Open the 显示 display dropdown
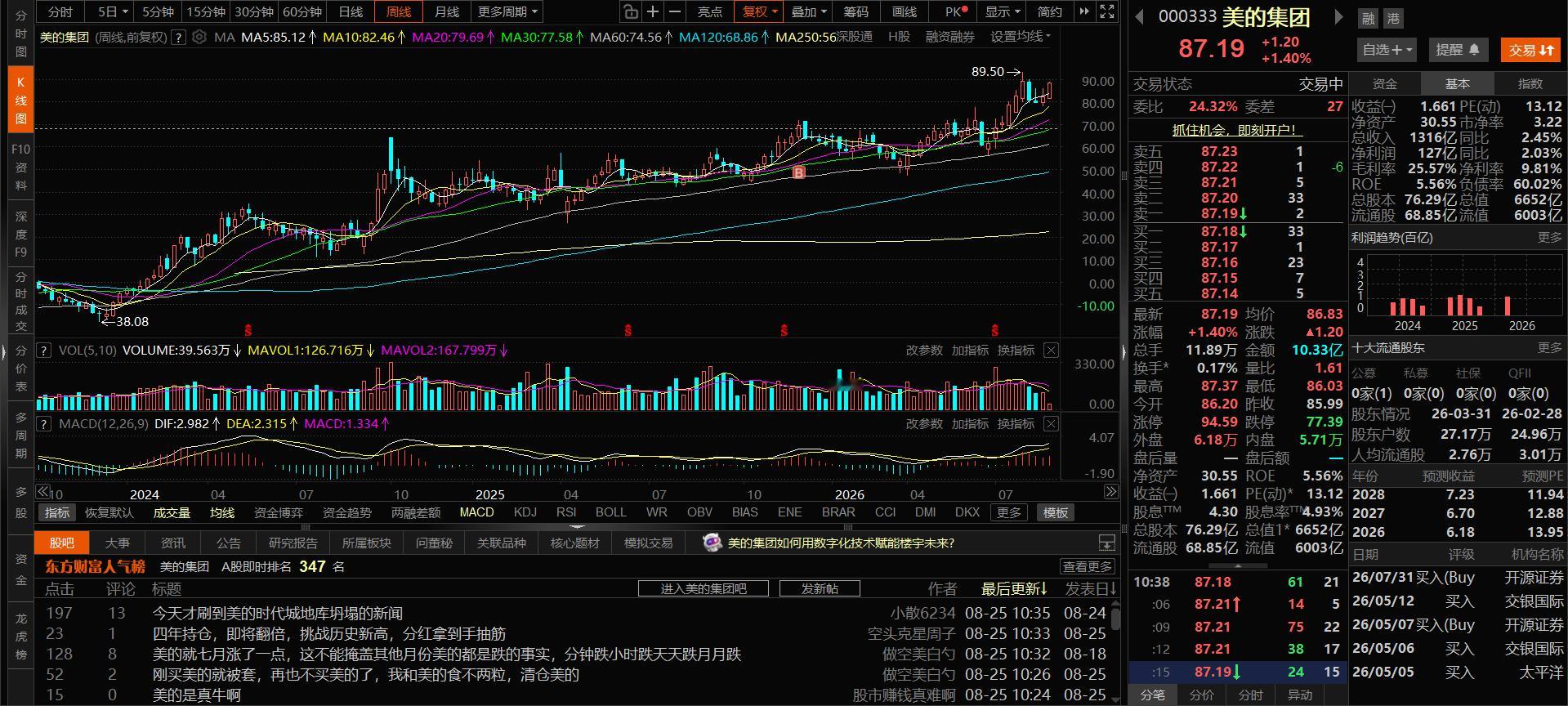This screenshot has height=706, width=1568. tap(1003, 12)
